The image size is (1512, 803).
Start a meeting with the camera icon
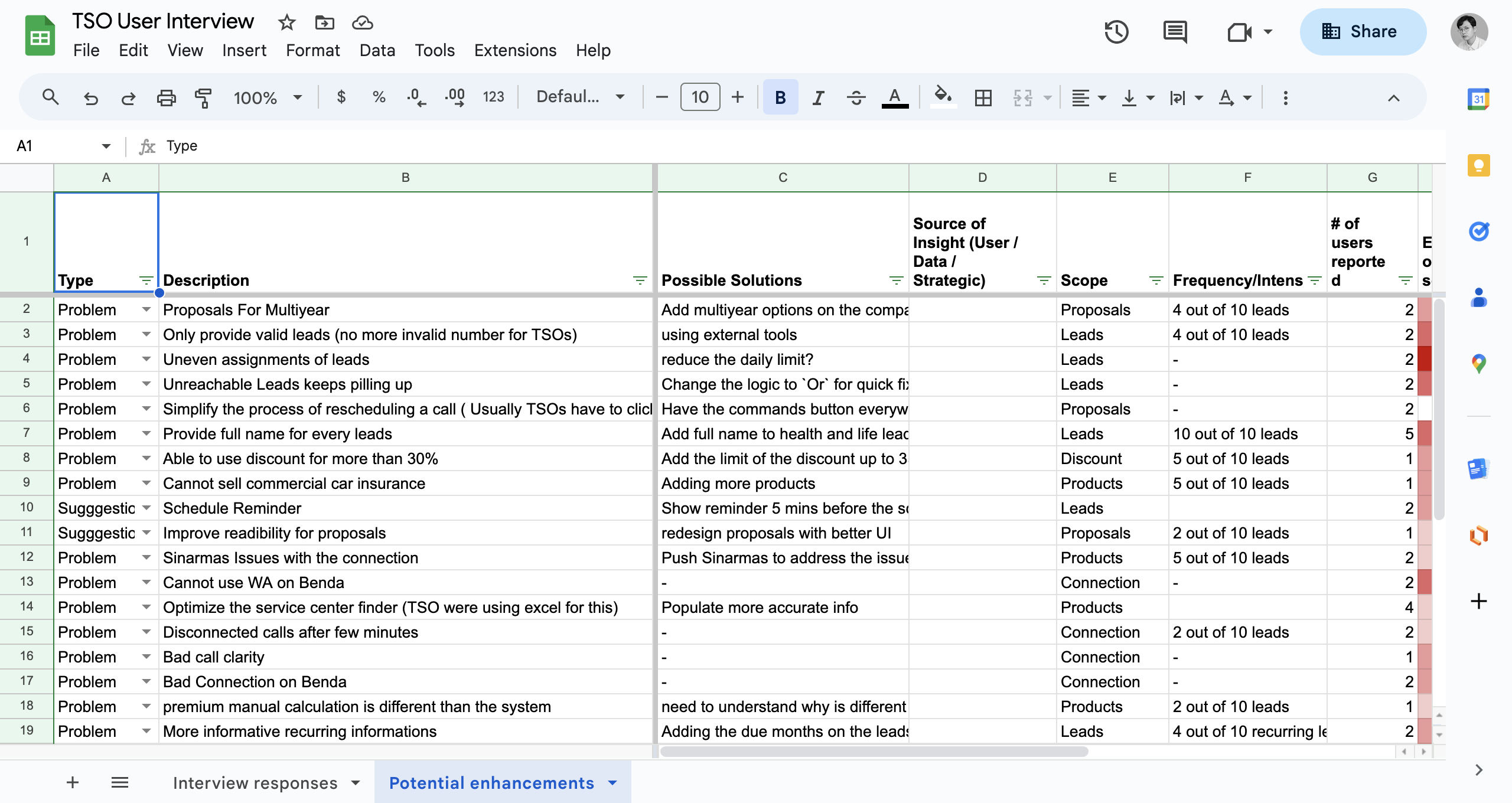[1240, 32]
